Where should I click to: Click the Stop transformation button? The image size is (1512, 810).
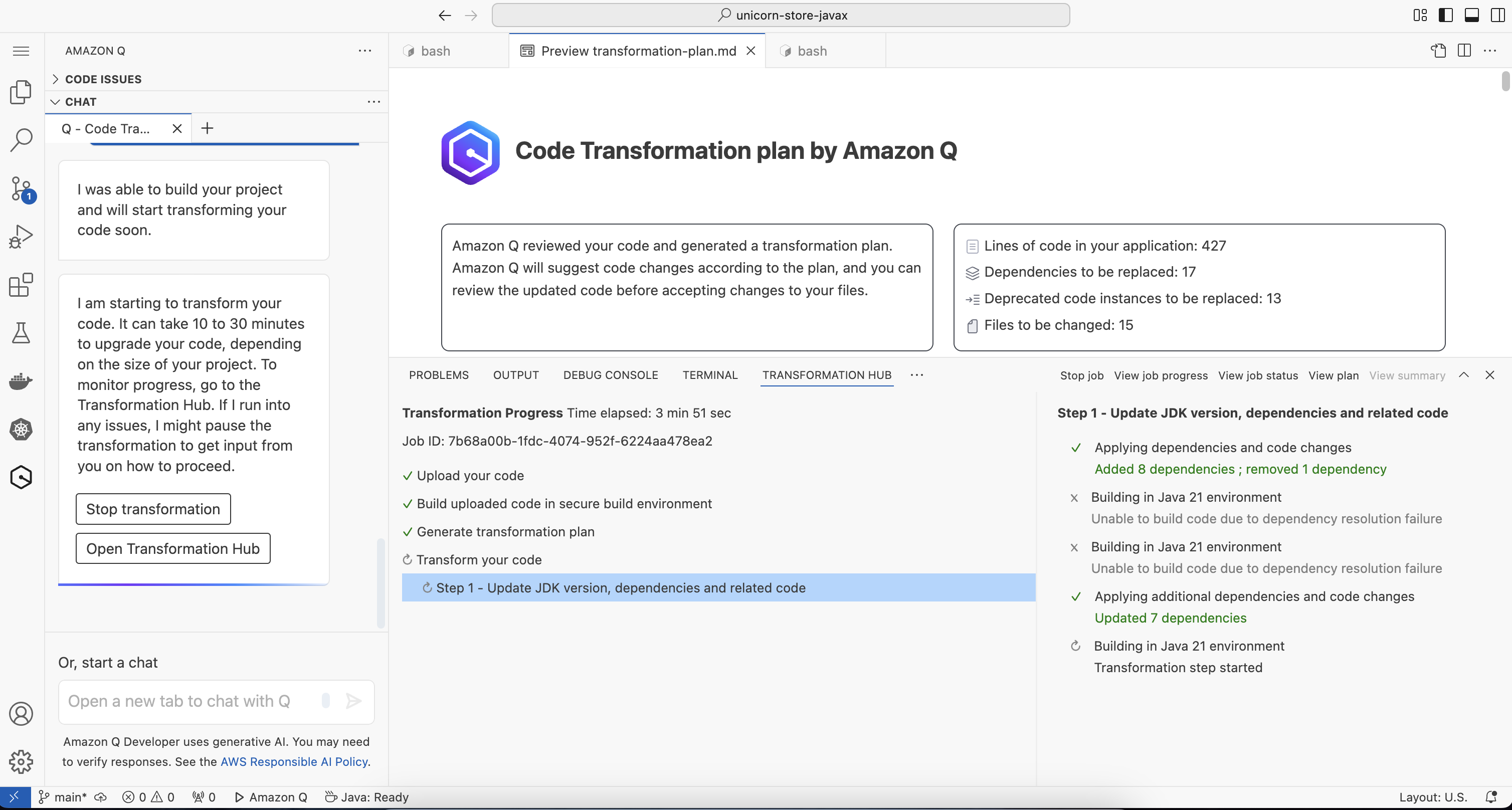pos(152,509)
